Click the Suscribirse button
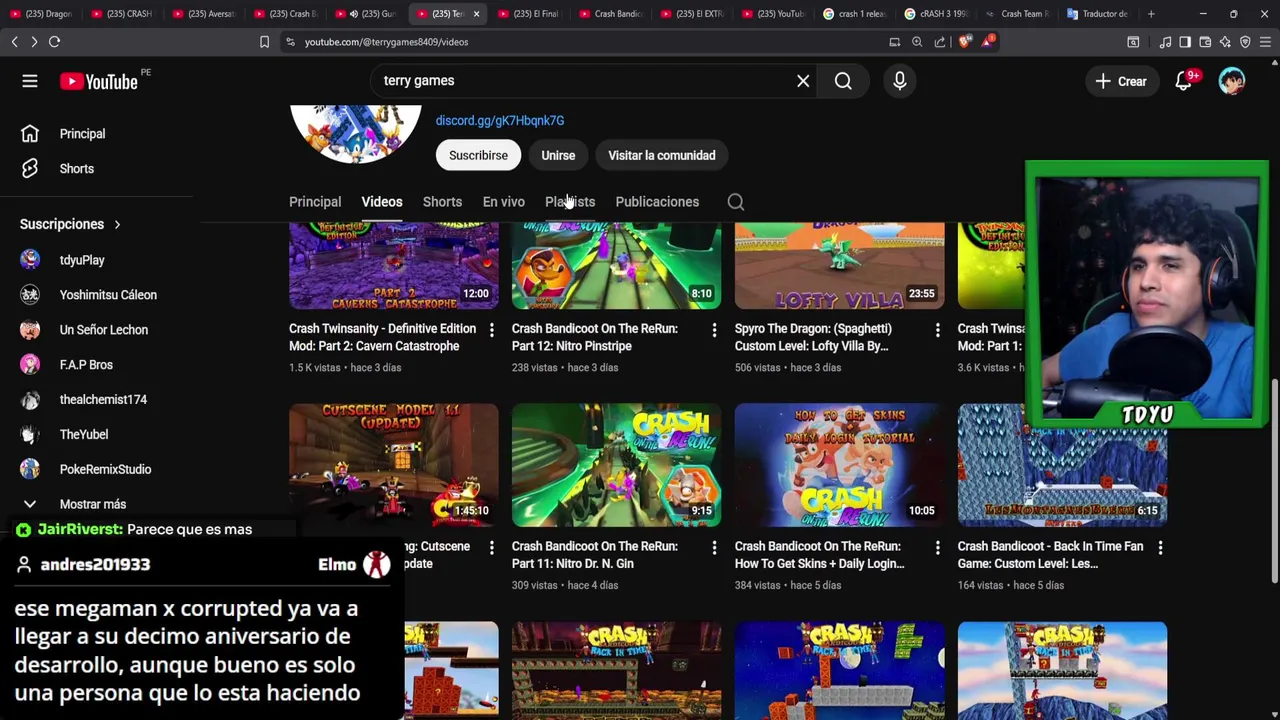 coord(478,155)
